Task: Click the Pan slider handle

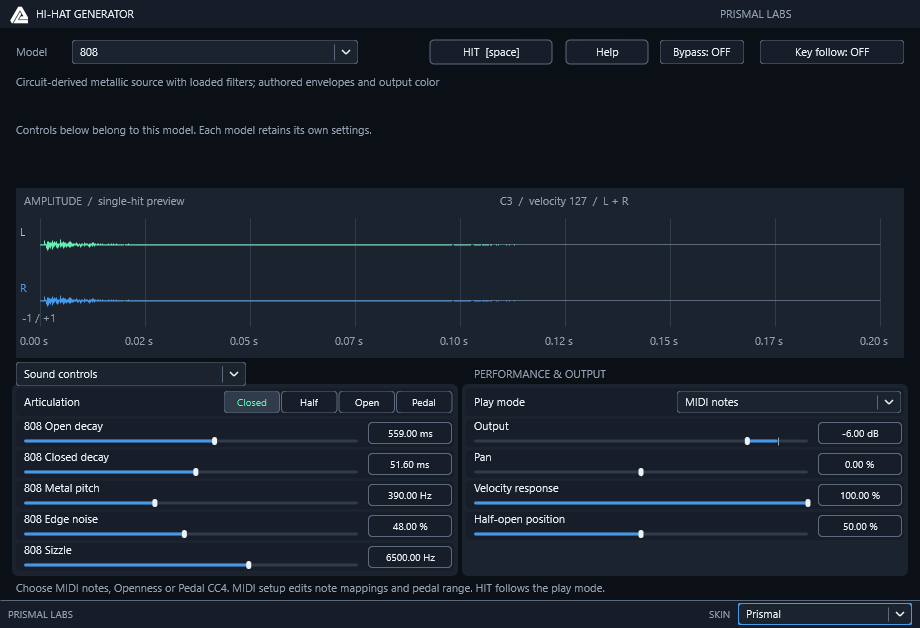Action: point(641,472)
